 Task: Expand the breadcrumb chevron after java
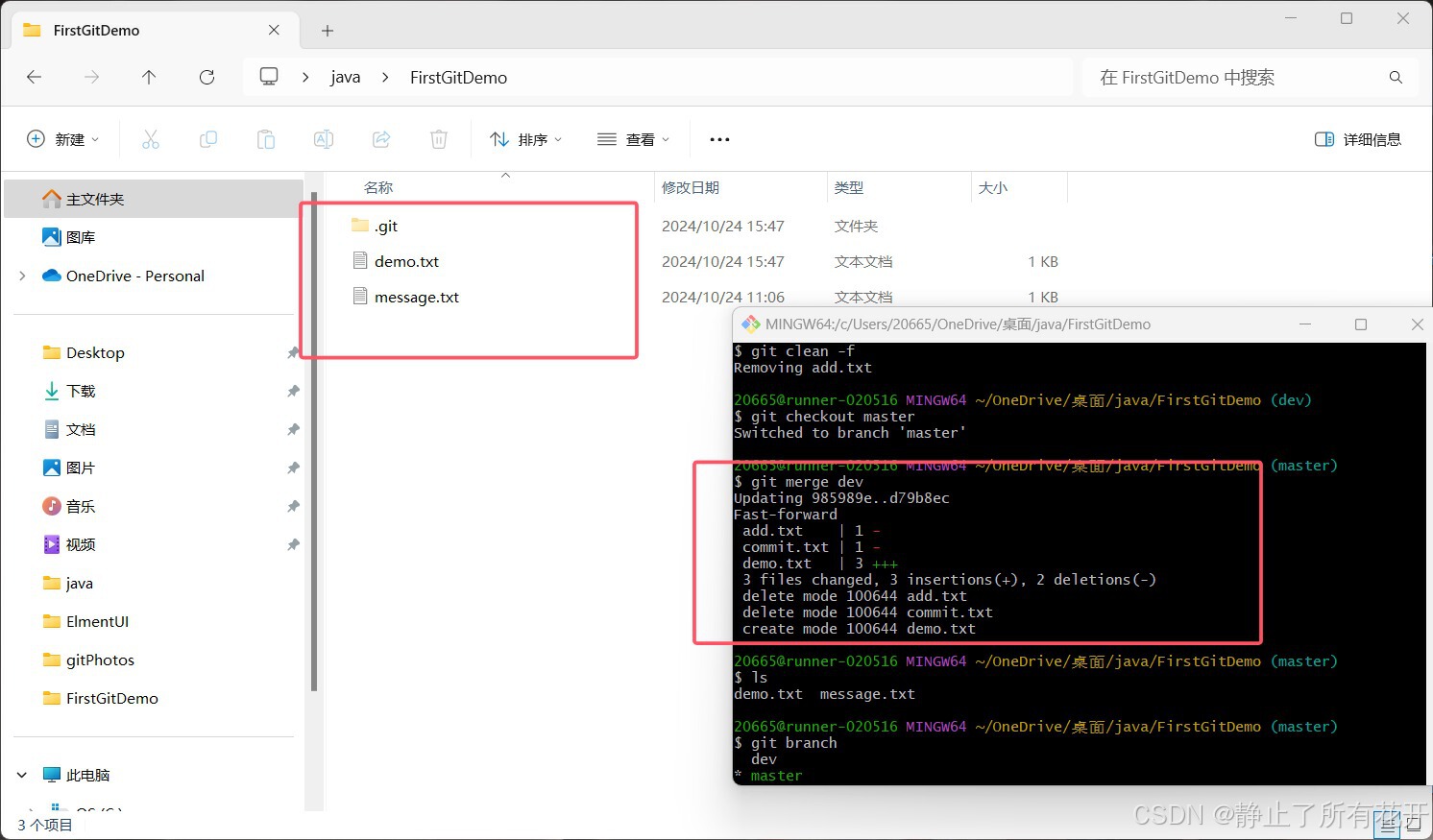click(x=385, y=77)
